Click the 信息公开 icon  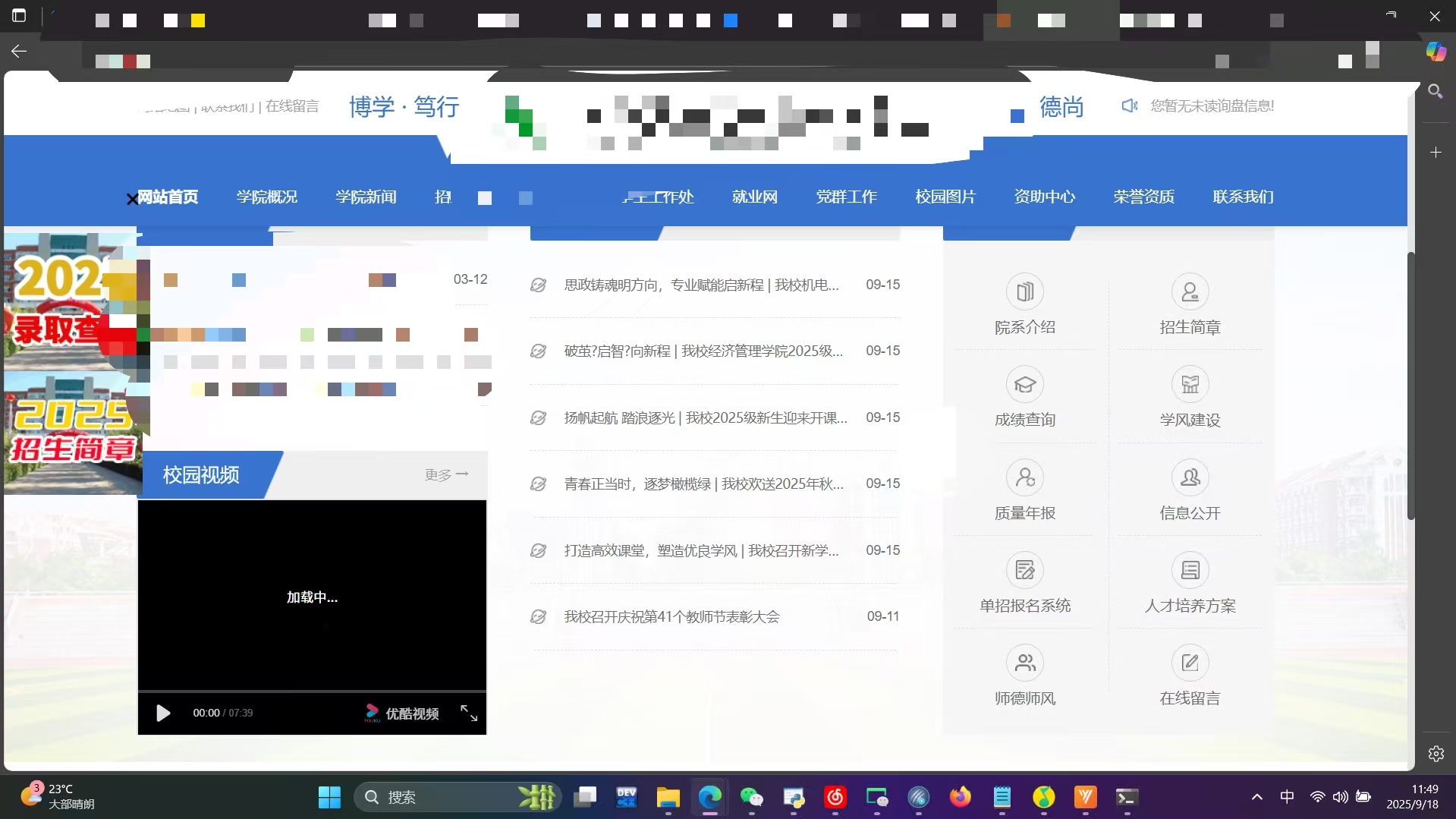pyautogui.click(x=1189, y=478)
